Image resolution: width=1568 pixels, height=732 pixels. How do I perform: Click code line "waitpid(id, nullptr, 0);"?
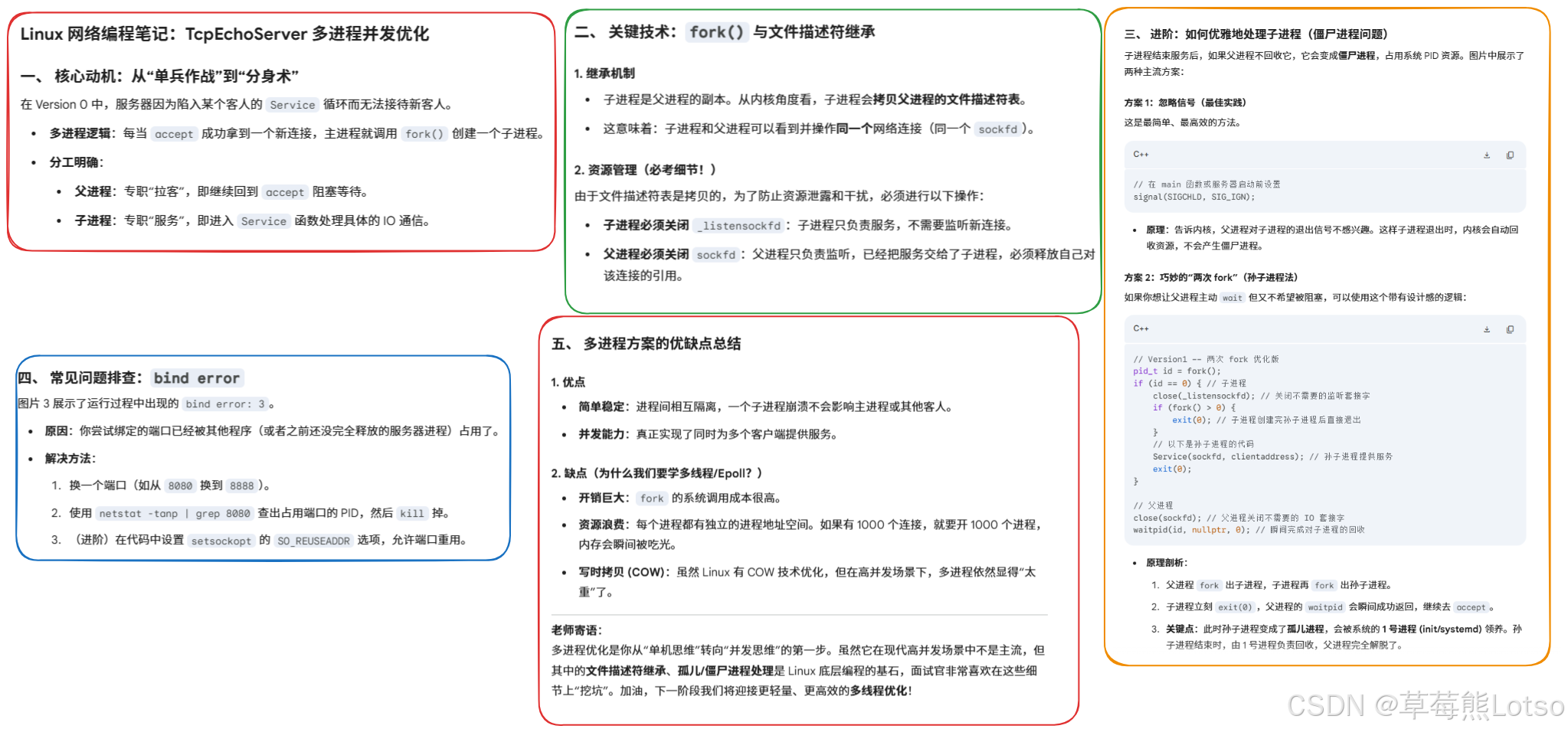[x=1192, y=530]
